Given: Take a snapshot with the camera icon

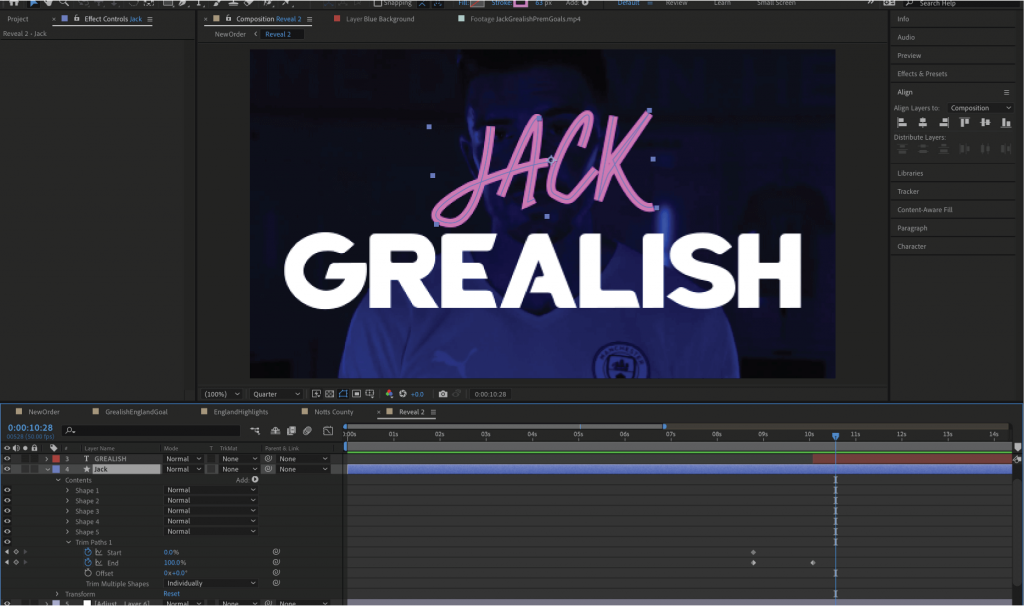Looking at the screenshot, I should pos(443,393).
